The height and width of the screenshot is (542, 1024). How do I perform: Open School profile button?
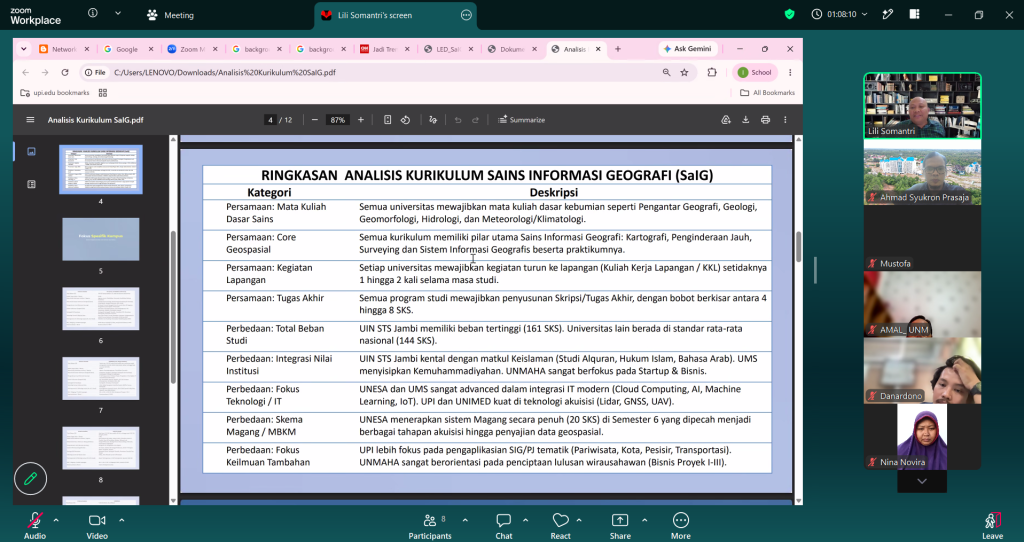click(755, 72)
